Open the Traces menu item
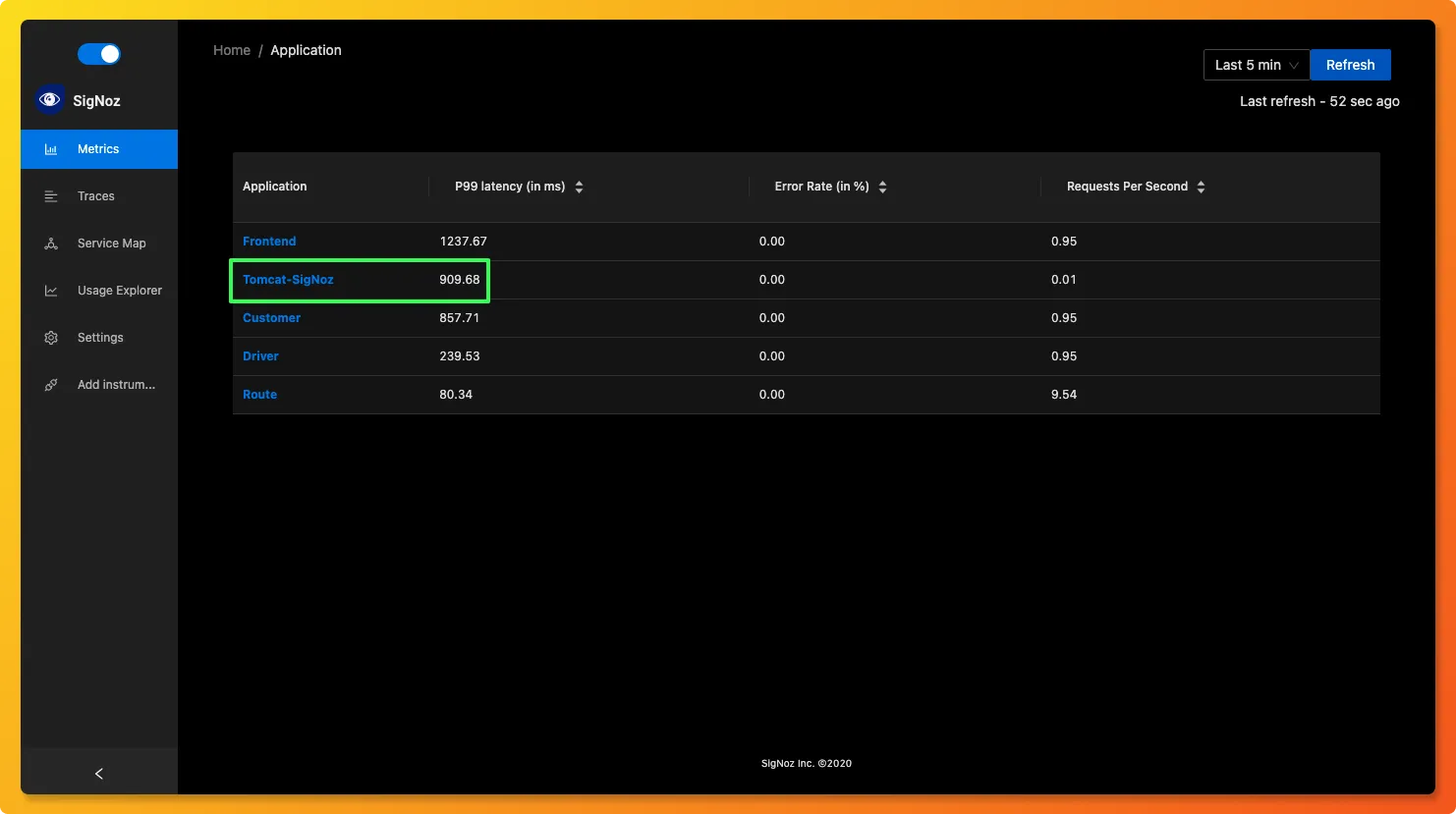 [96, 196]
